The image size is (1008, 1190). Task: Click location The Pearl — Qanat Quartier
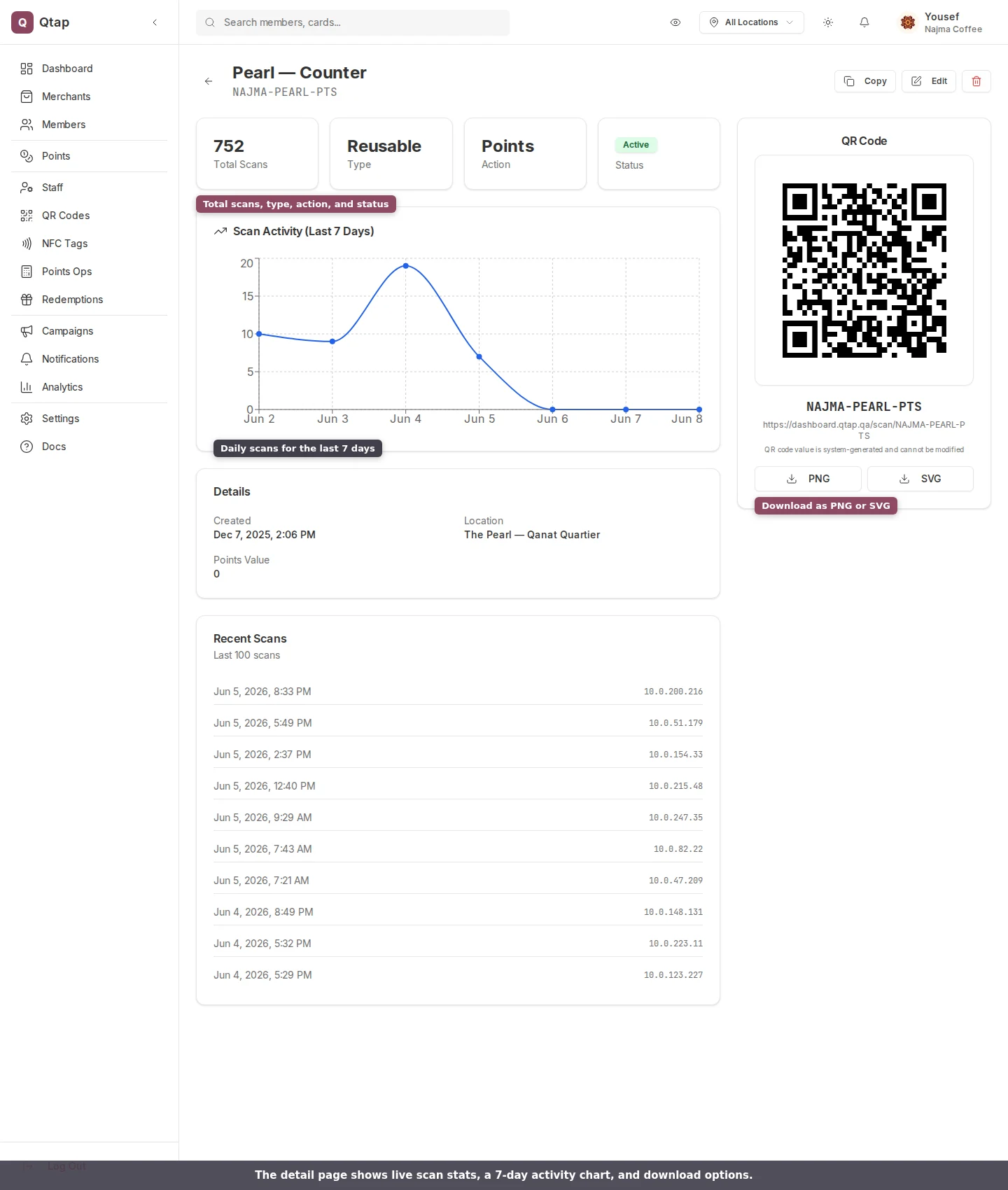click(x=532, y=535)
